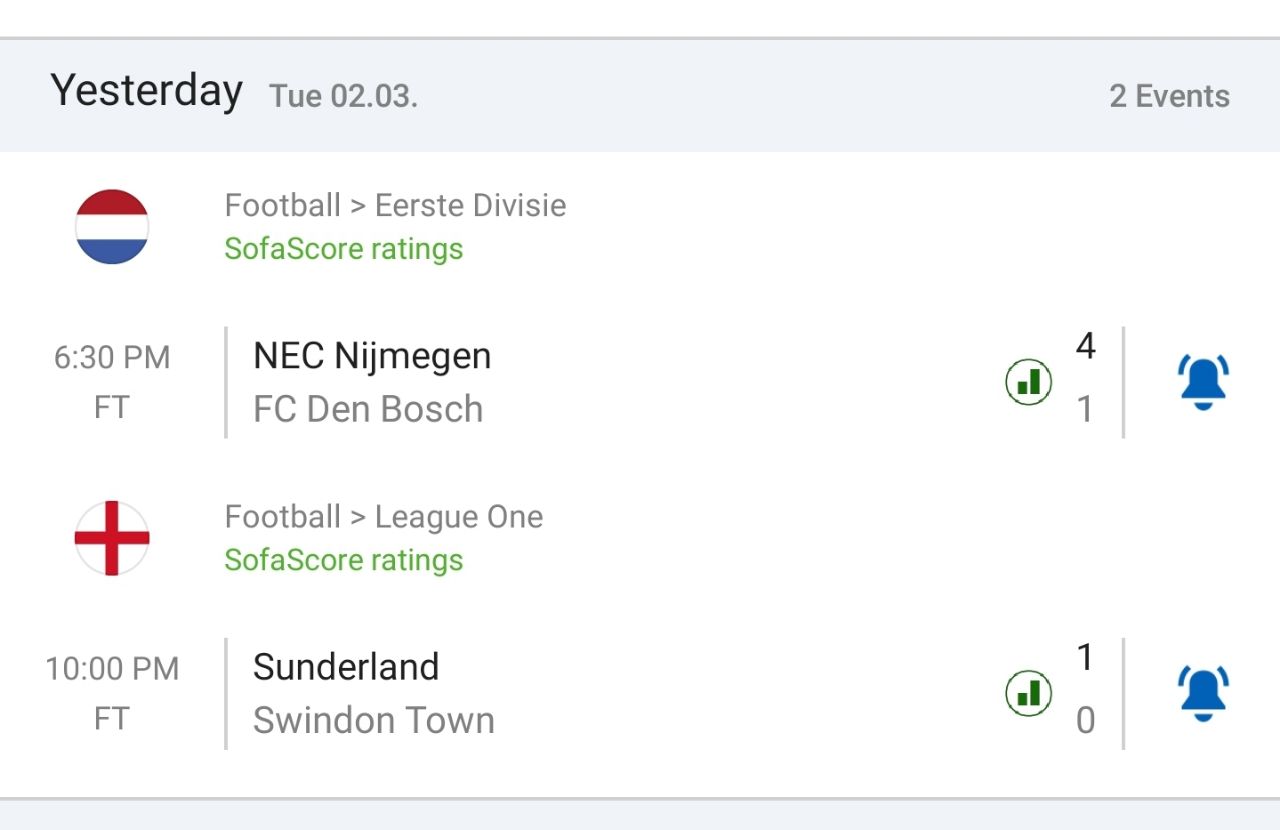1280x830 pixels.
Task: Open the Football > League One link
Action: coord(384,516)
